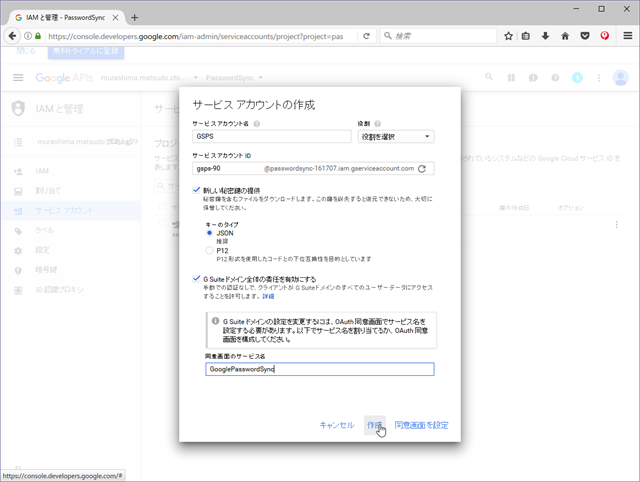
Task: Tick the service account table header checkbox
Action: pos(162,207)
